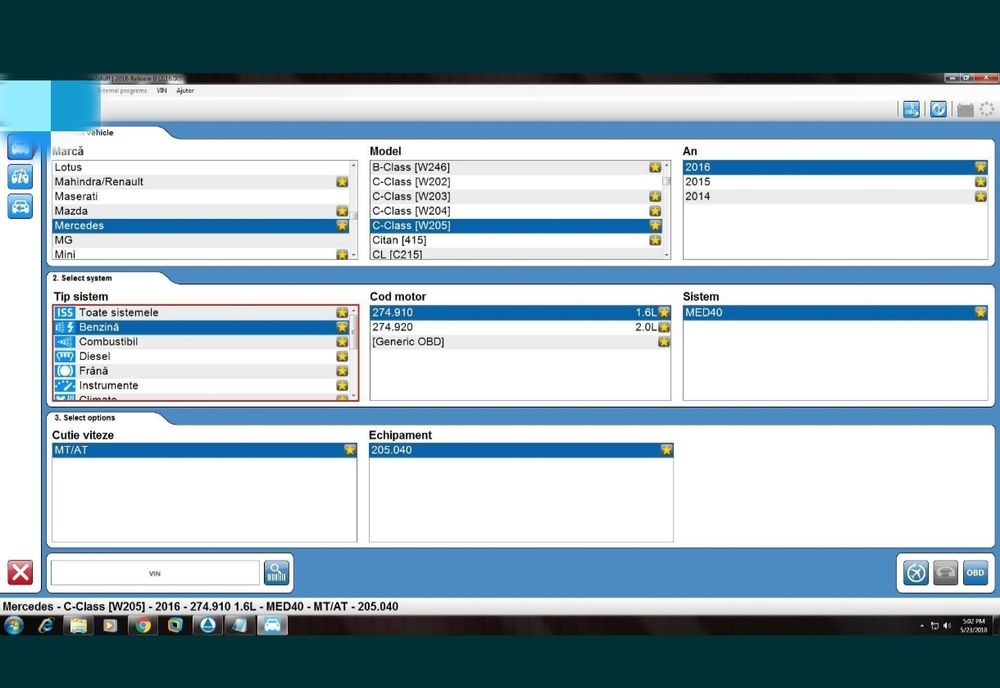The height and width of the screenshot is (688, 1000).
Task: Select Combustibil system type
Action: 202,342
